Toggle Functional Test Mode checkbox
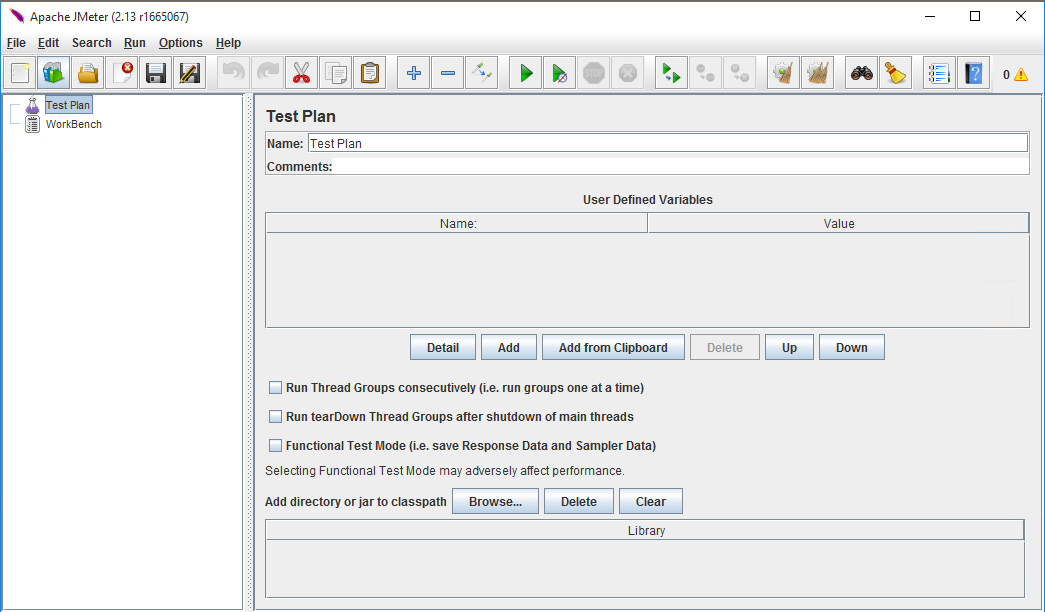 [x=275, y=445]
